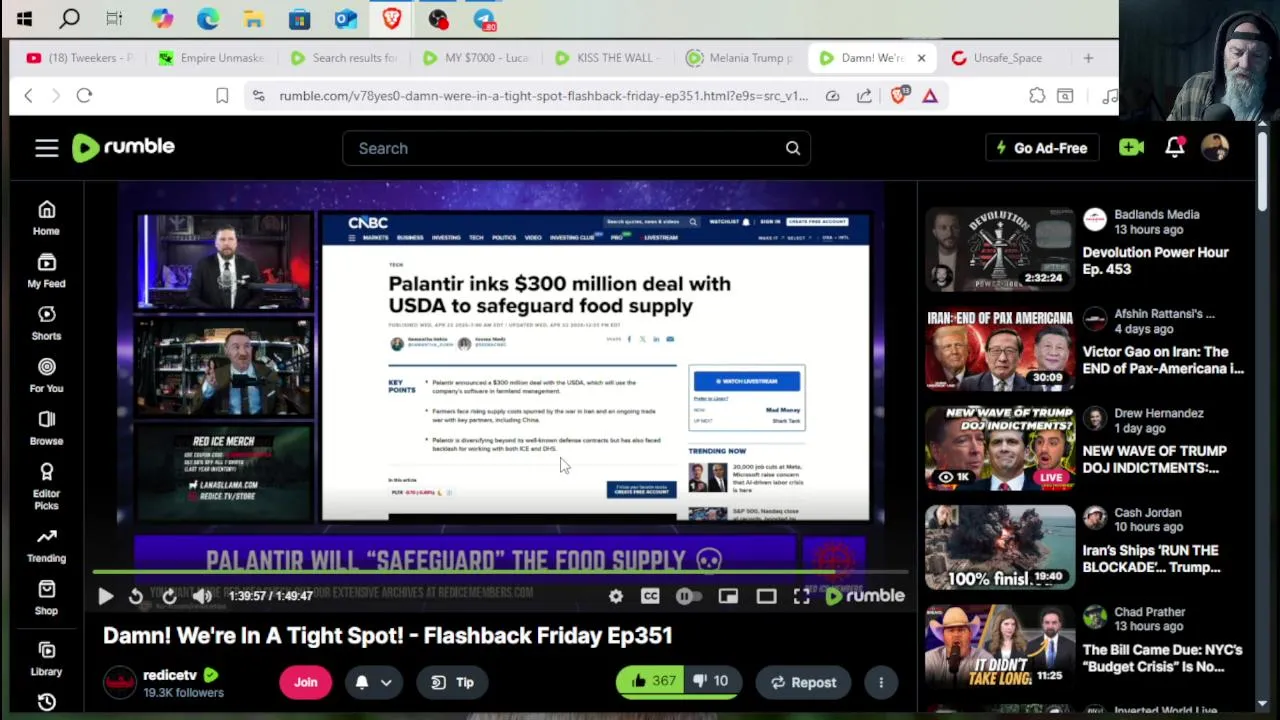Click the Join button
This screenshot has height=720, width=1280.
pos(305,682)
